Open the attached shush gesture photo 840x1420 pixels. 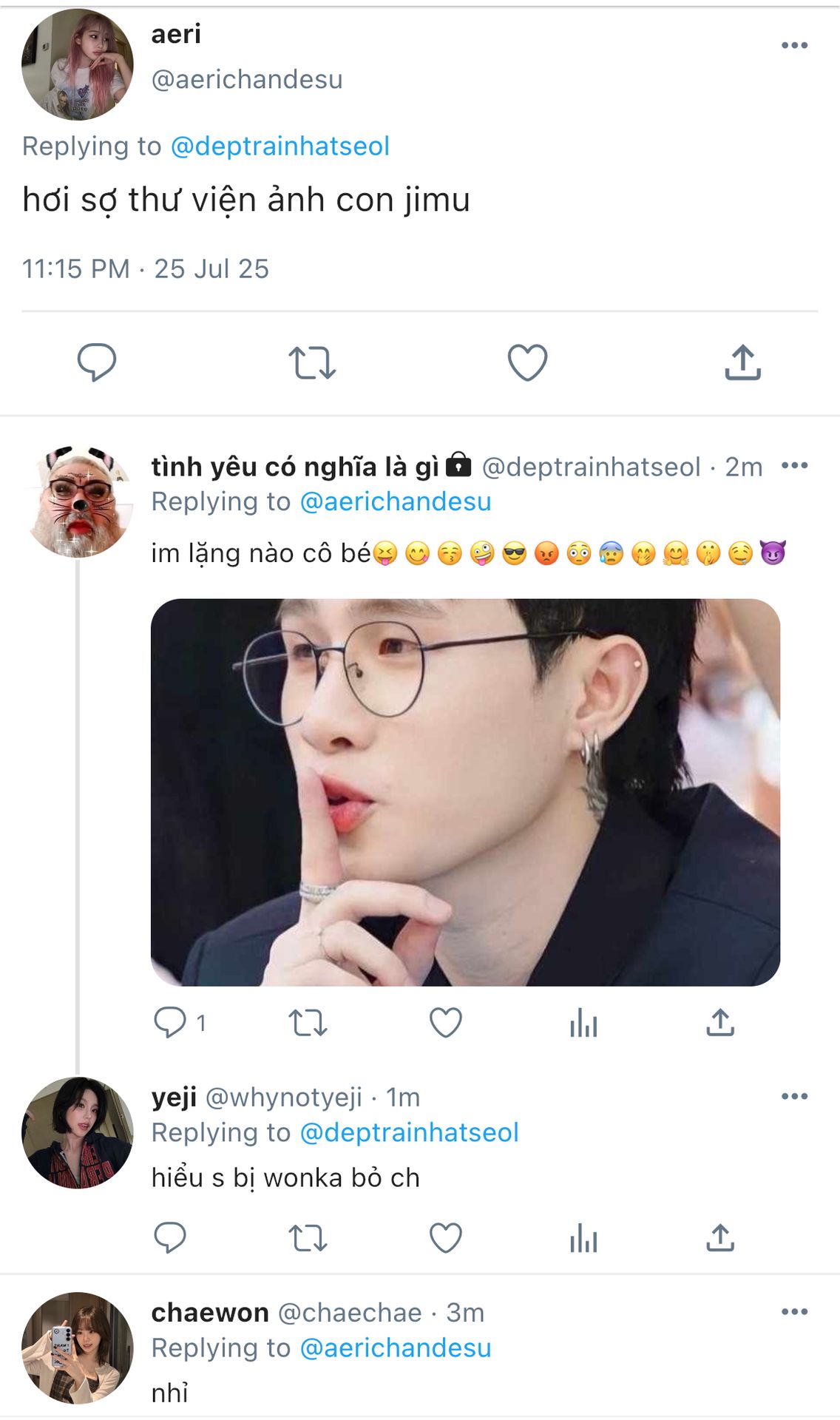pos(465,792)
